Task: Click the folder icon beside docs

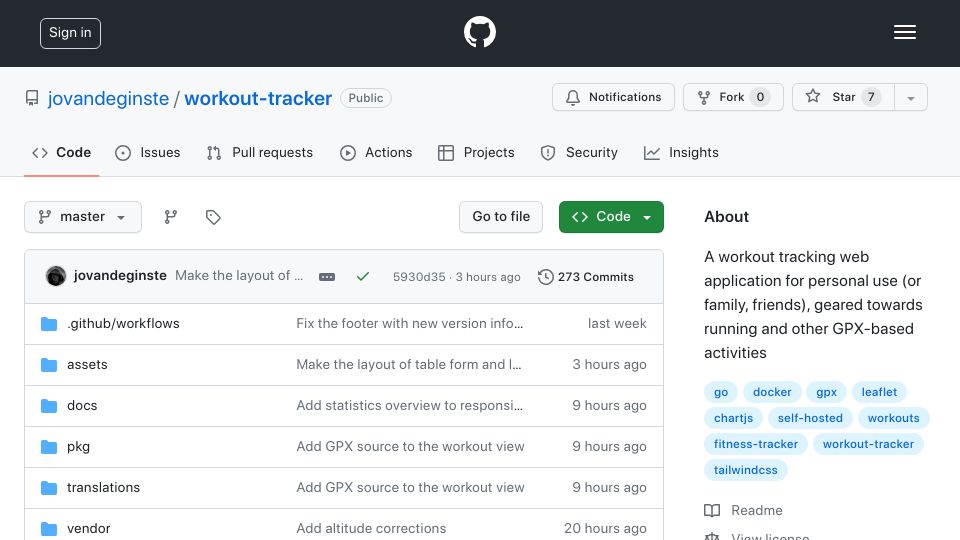Action: tap(49, 406)
